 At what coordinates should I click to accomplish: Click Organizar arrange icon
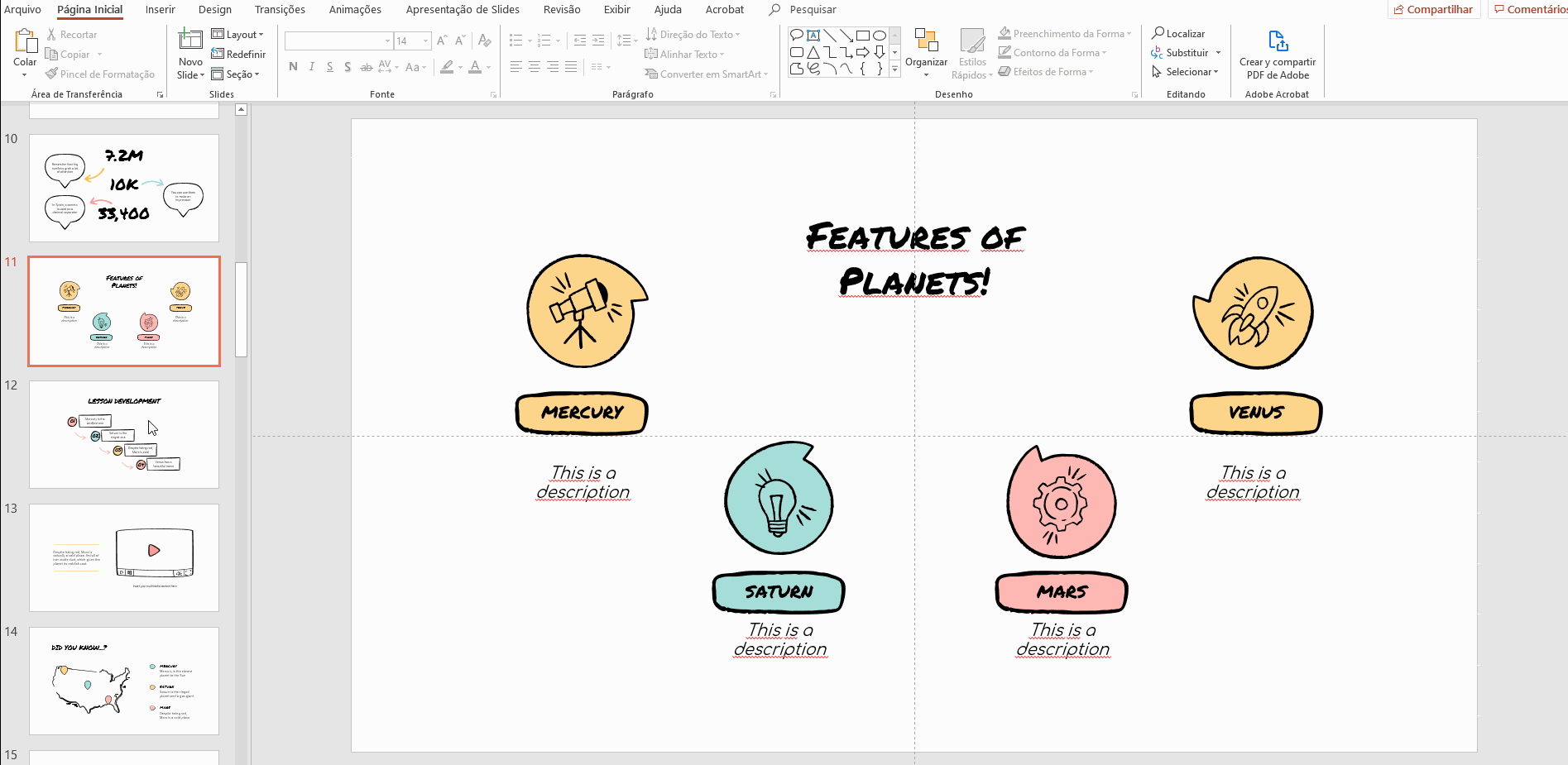(x=926, y=41)
